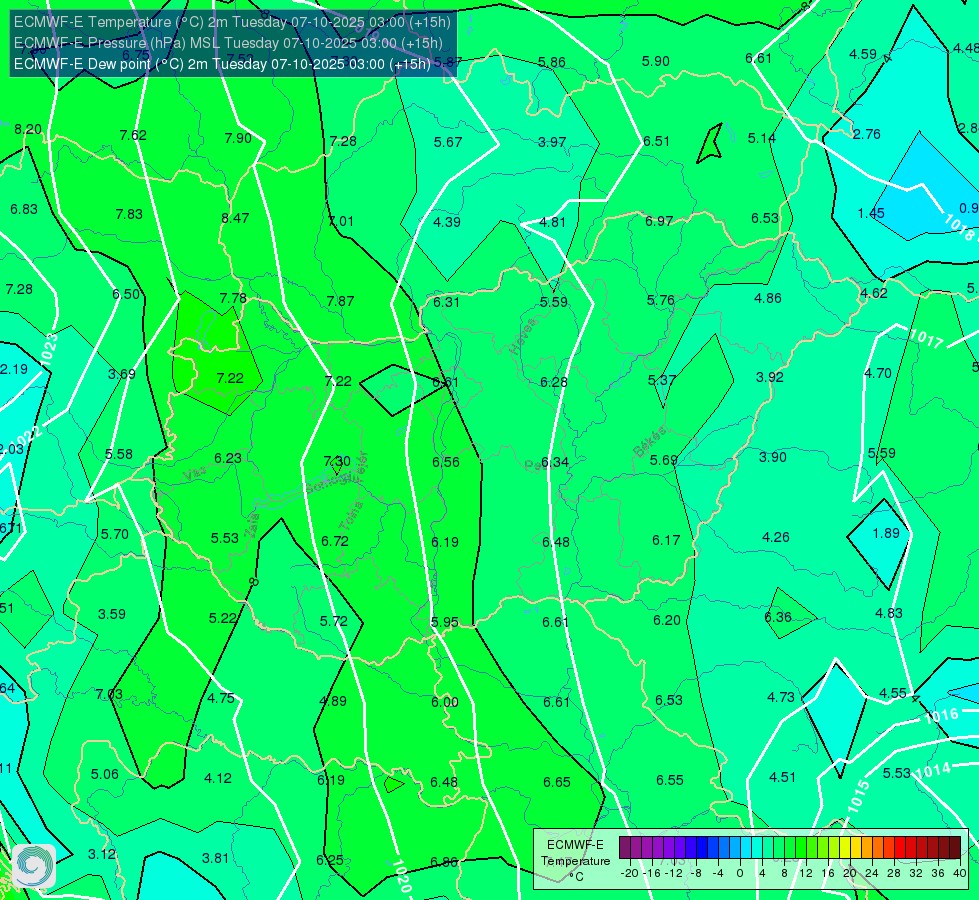
Task: Click the 1.45 temperature value
Action: pos(871,214)
